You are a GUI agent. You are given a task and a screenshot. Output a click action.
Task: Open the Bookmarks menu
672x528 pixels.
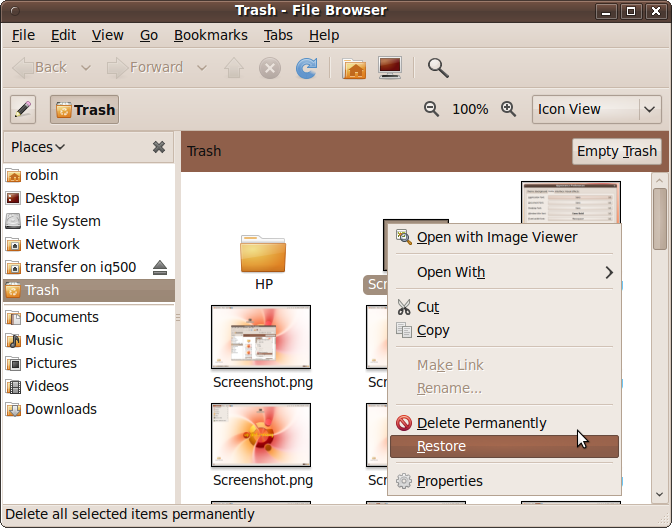pyautogui.click(x=211, y=35)
